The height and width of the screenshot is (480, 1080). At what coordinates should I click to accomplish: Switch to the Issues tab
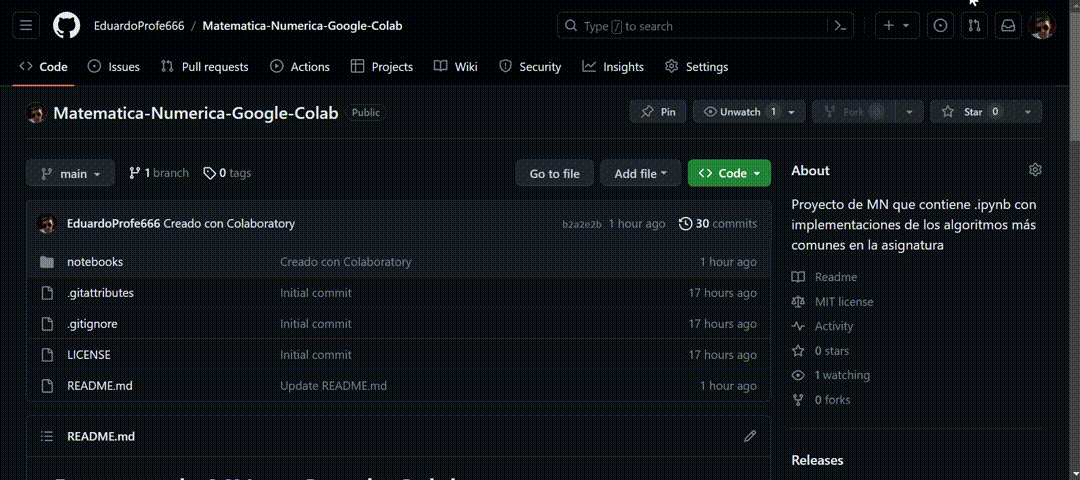(x=114, y=67)
